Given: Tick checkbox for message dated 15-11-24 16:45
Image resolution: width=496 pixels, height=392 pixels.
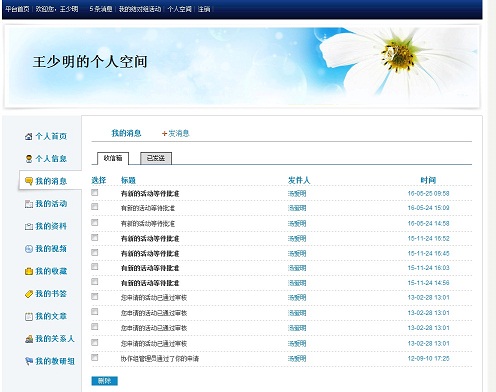Looking at the screenshot, I should (95, 252).
